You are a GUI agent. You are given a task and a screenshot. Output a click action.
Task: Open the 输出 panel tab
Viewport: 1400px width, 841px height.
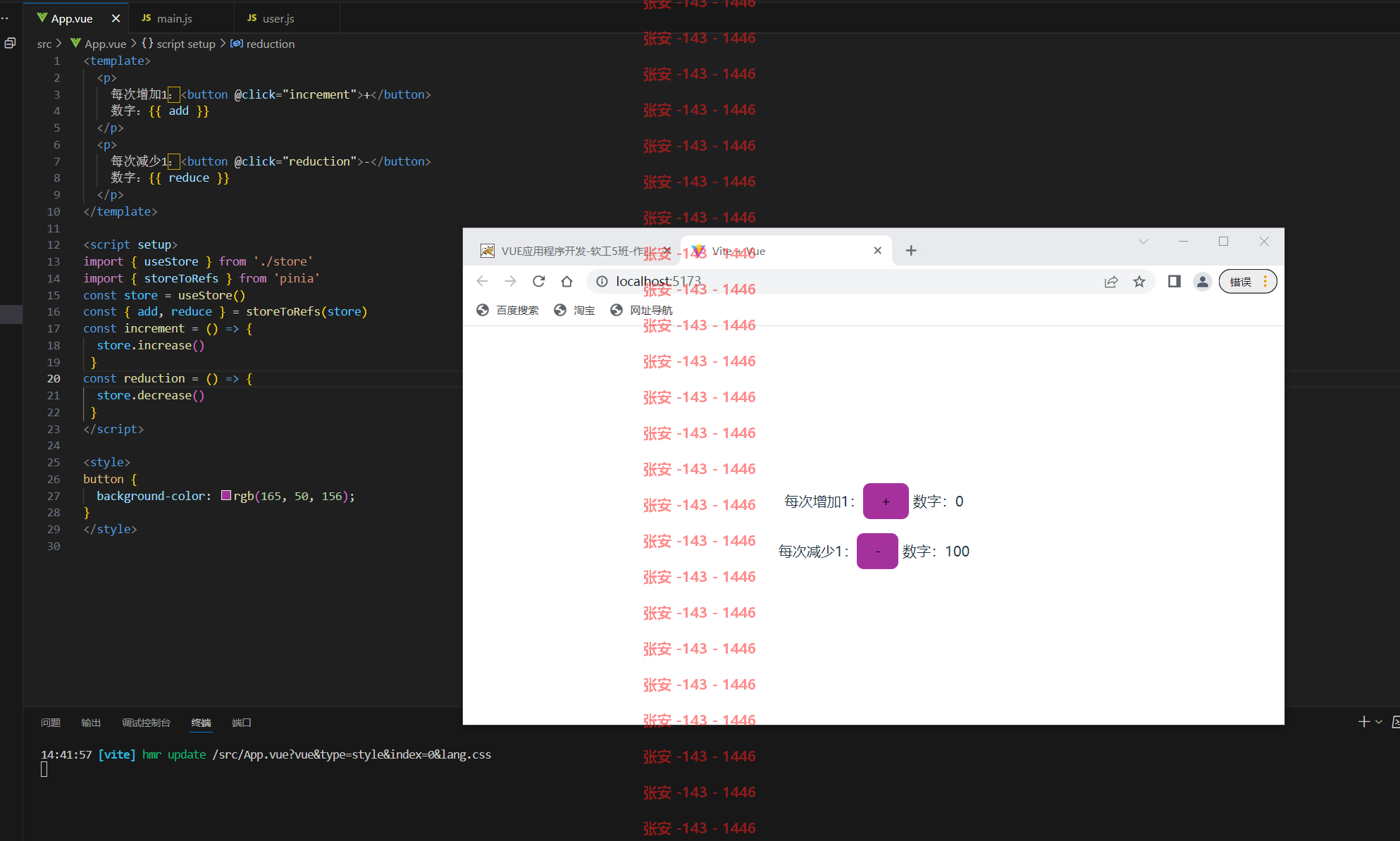(x=91, y=723)
